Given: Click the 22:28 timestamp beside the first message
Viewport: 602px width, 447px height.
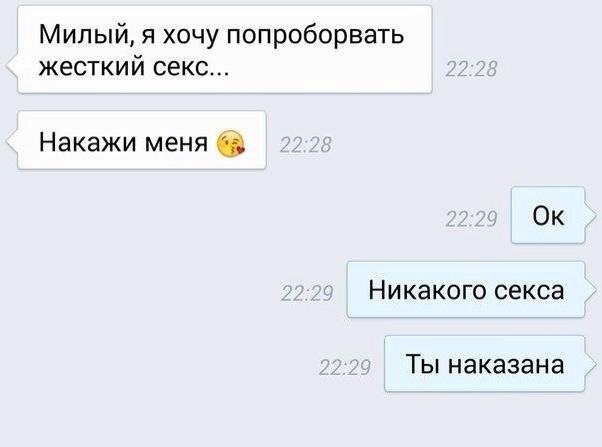Looking at the screenshot, I should [x=471, y=69].
